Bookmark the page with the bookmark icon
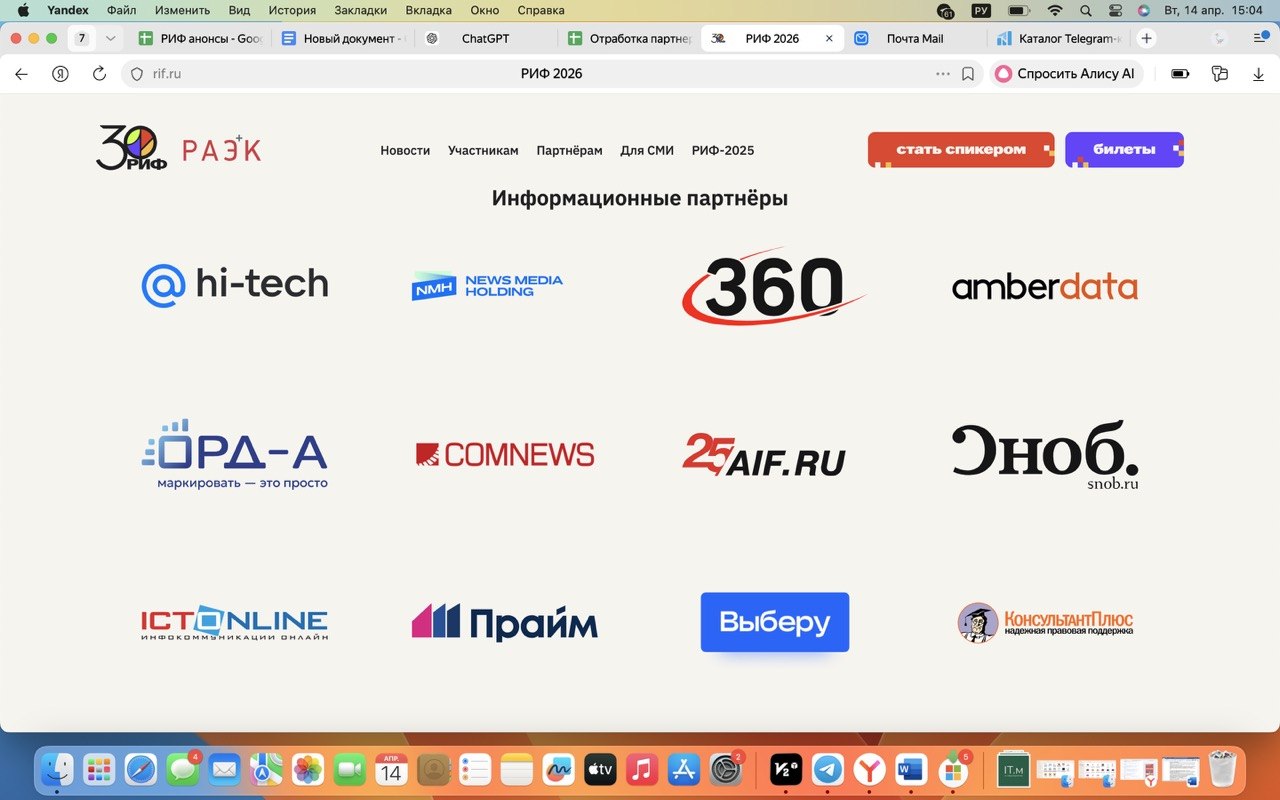 (968, 74)
